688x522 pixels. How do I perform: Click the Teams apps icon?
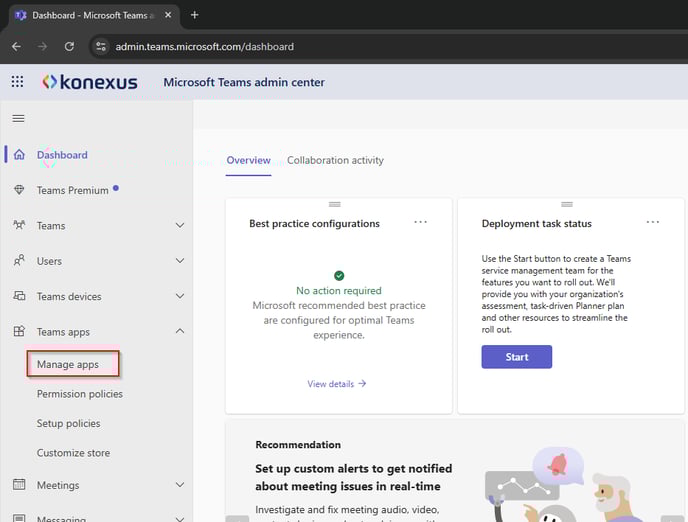click(19, 331)
